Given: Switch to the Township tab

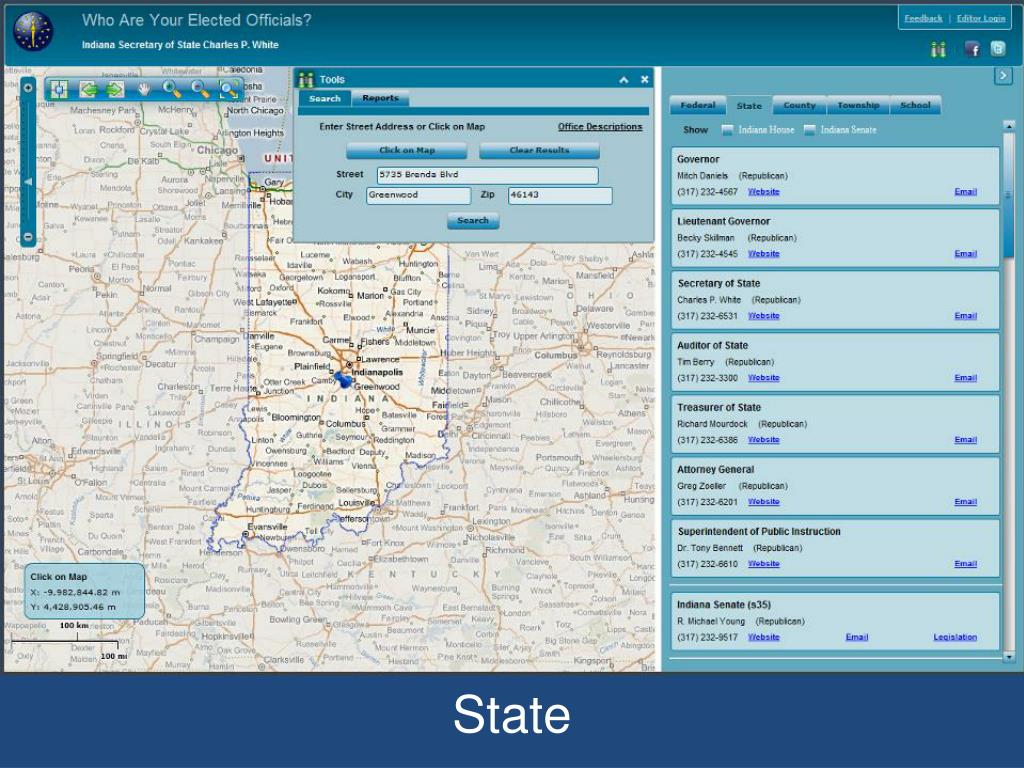Looking at the screenshot, I should click(858, 105).
